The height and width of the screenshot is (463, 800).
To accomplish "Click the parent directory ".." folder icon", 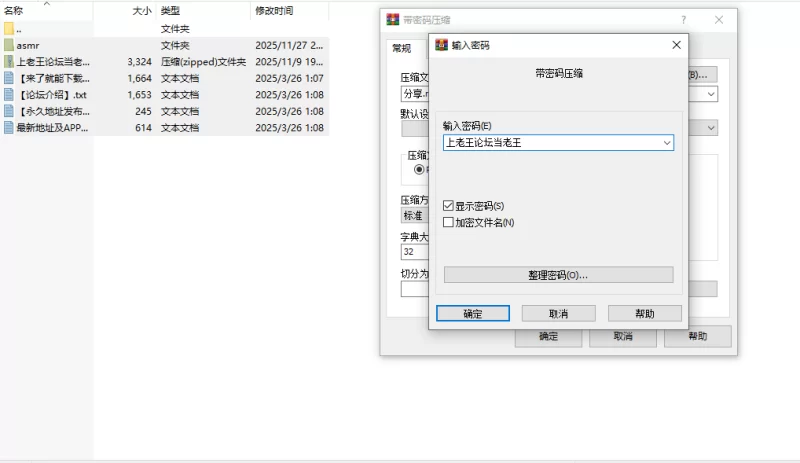I will pyautogui.click(x=9, y=29).
